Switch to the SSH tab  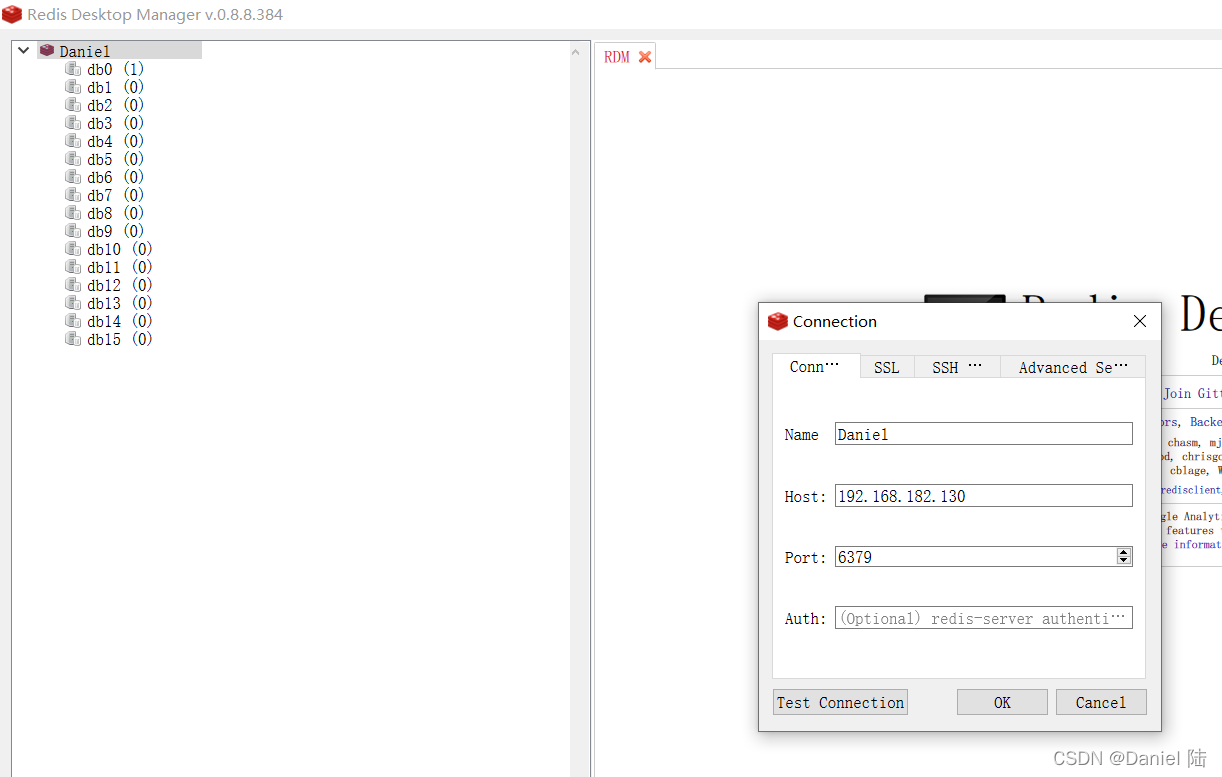pos(957,367)
